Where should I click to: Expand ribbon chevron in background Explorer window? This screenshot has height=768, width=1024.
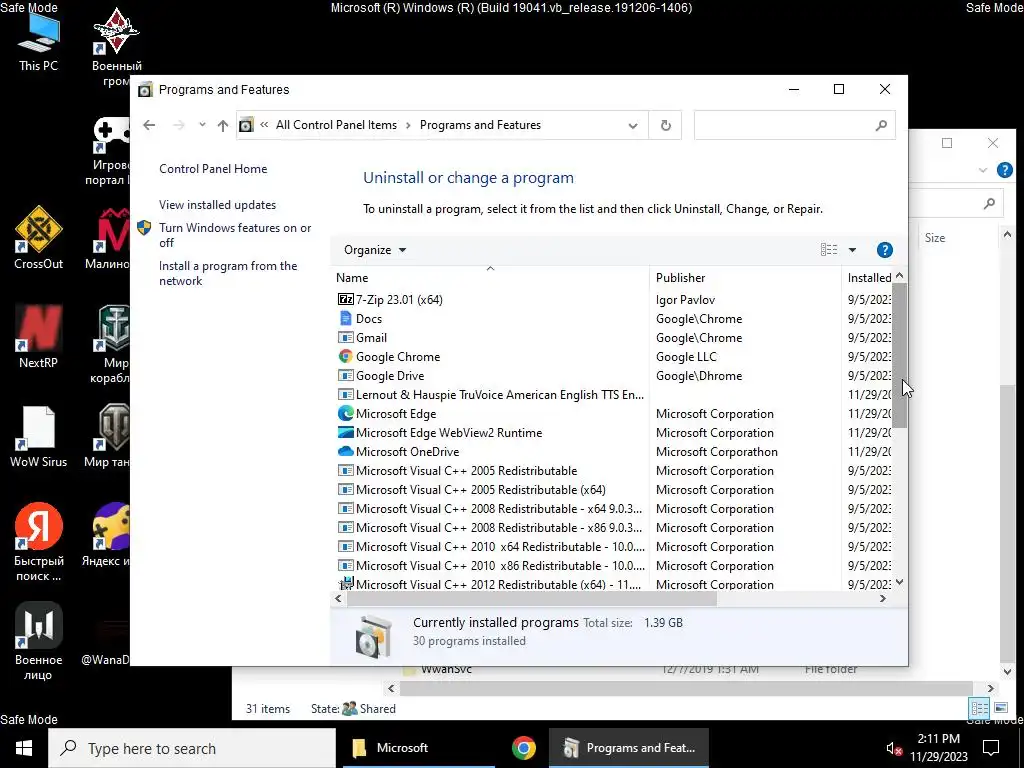coord(982,170)
